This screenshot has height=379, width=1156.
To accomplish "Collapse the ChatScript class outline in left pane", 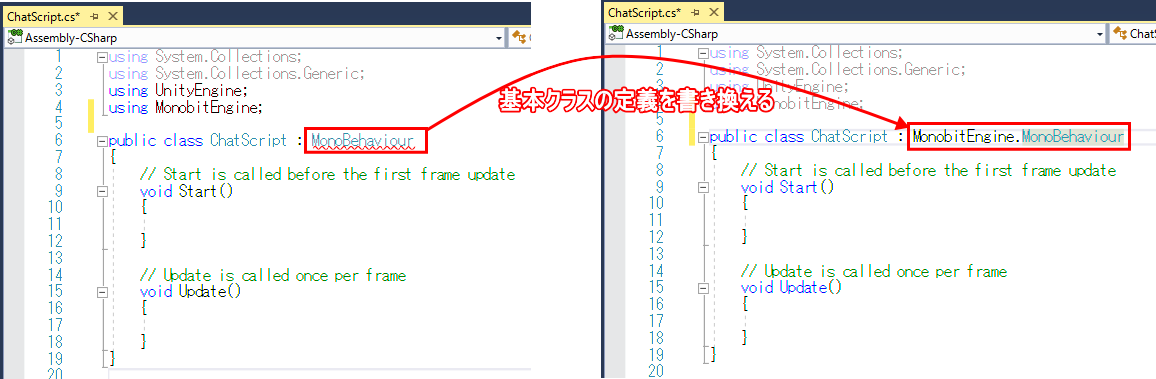I will pos(102,140).
